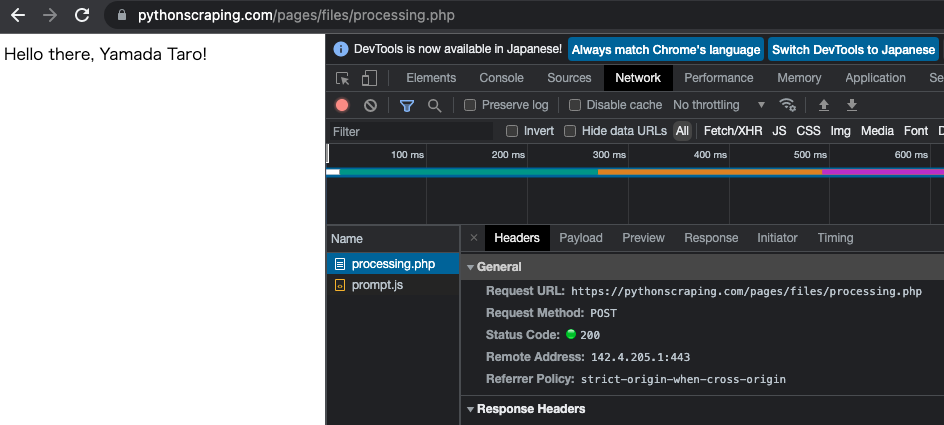944x425 pixels.
Task: Tick the Hide data URLs checkbox
Action: coord(570,131)
